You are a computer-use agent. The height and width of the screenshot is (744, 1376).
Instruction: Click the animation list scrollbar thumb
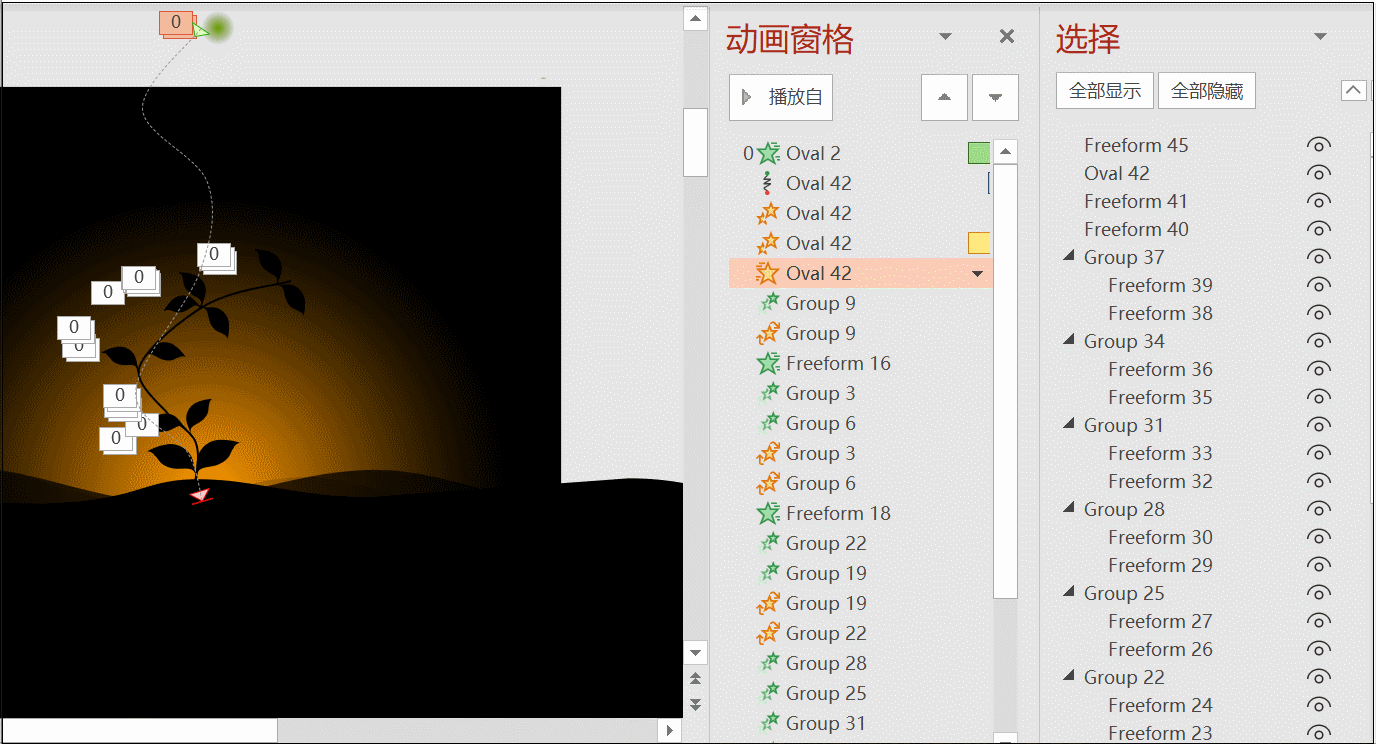click(x=1006, y=381)
